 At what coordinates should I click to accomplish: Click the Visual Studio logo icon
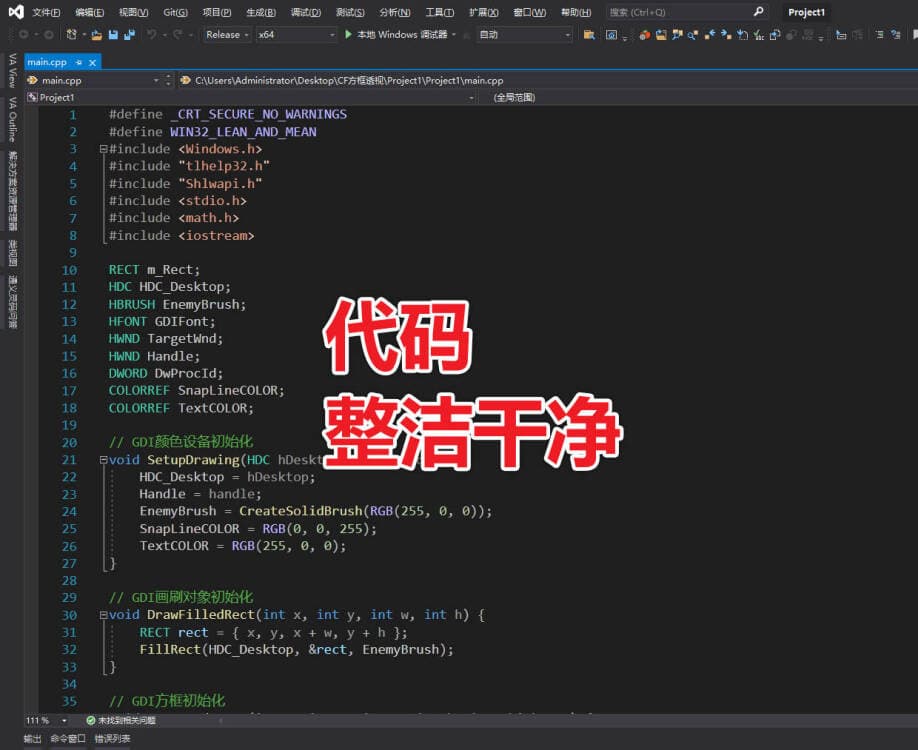tap(14, 12)
